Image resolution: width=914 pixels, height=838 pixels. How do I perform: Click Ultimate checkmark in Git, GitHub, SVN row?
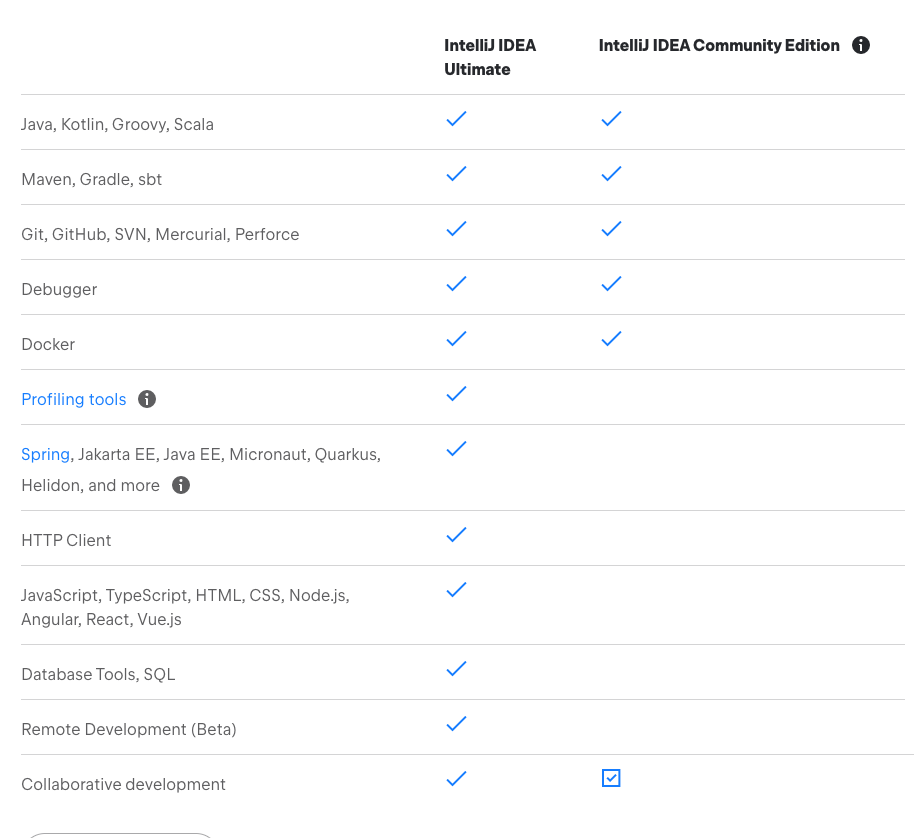click(456, 228)
